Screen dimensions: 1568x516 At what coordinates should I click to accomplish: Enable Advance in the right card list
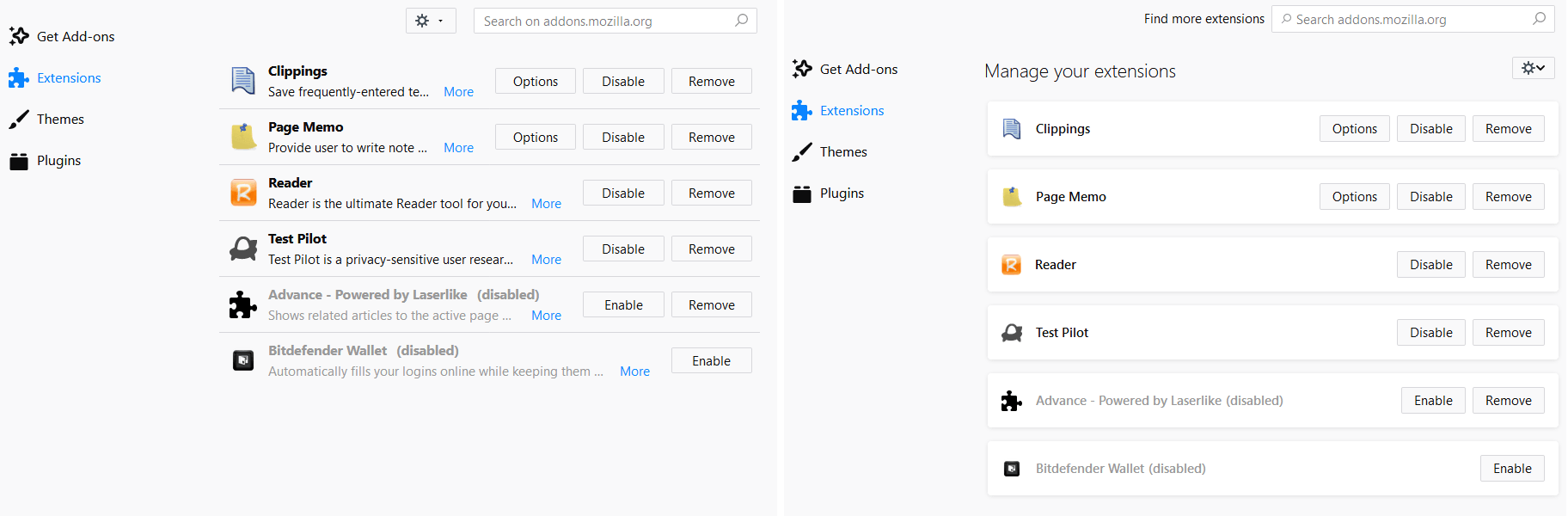[x=1433, y=401]
